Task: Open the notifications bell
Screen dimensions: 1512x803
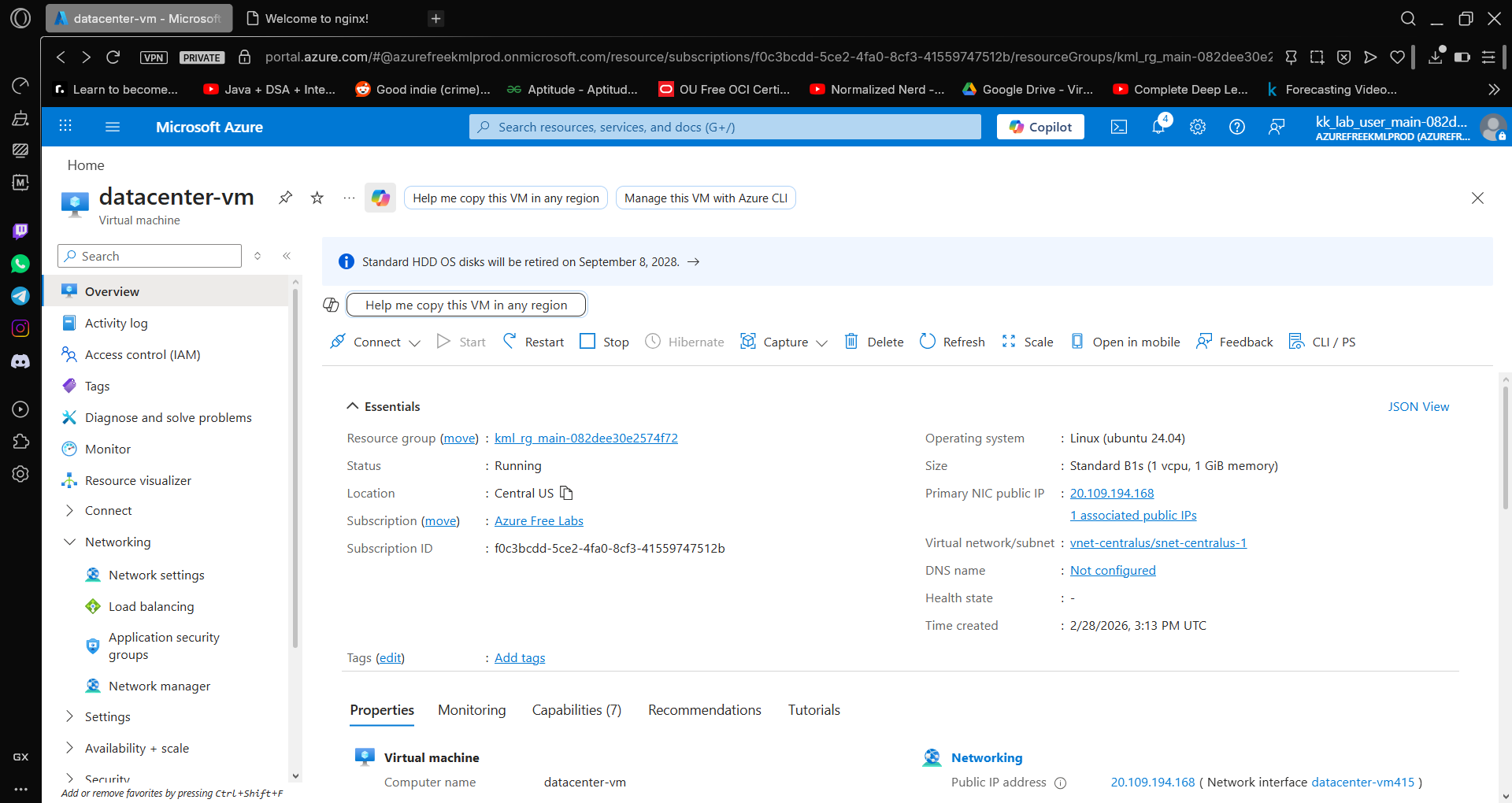Action: point(1158,126)
